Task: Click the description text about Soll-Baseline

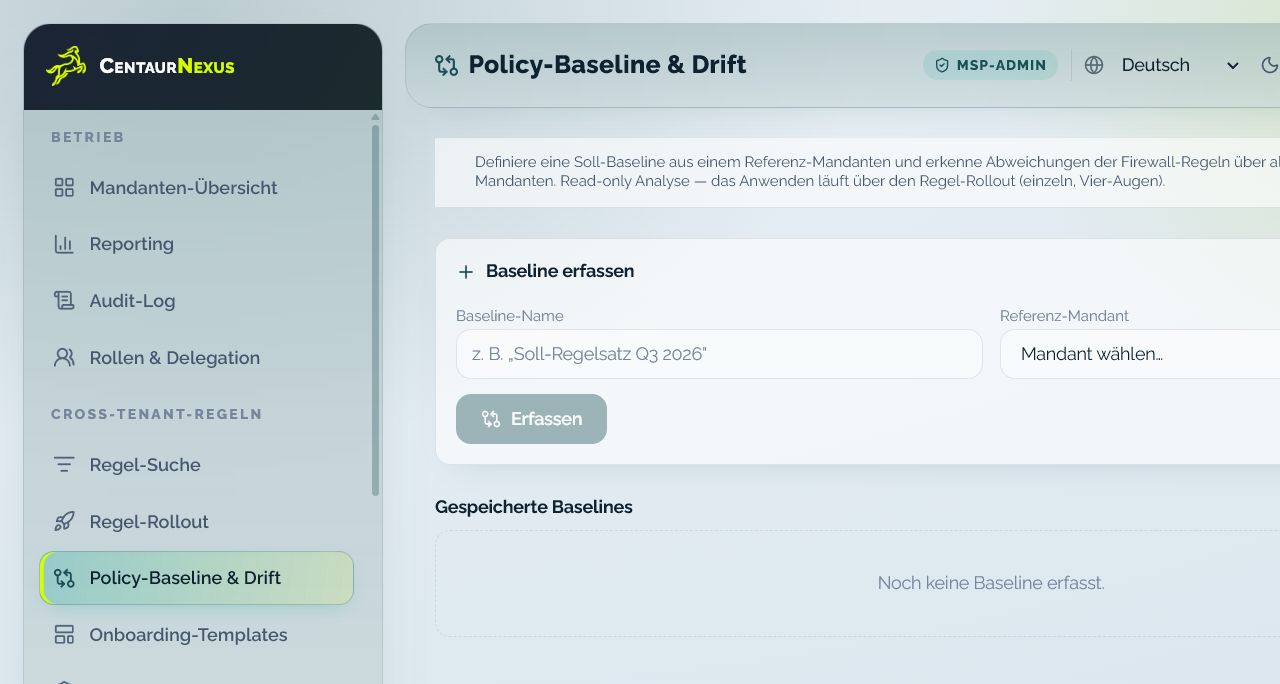Action: click(877, 172)
